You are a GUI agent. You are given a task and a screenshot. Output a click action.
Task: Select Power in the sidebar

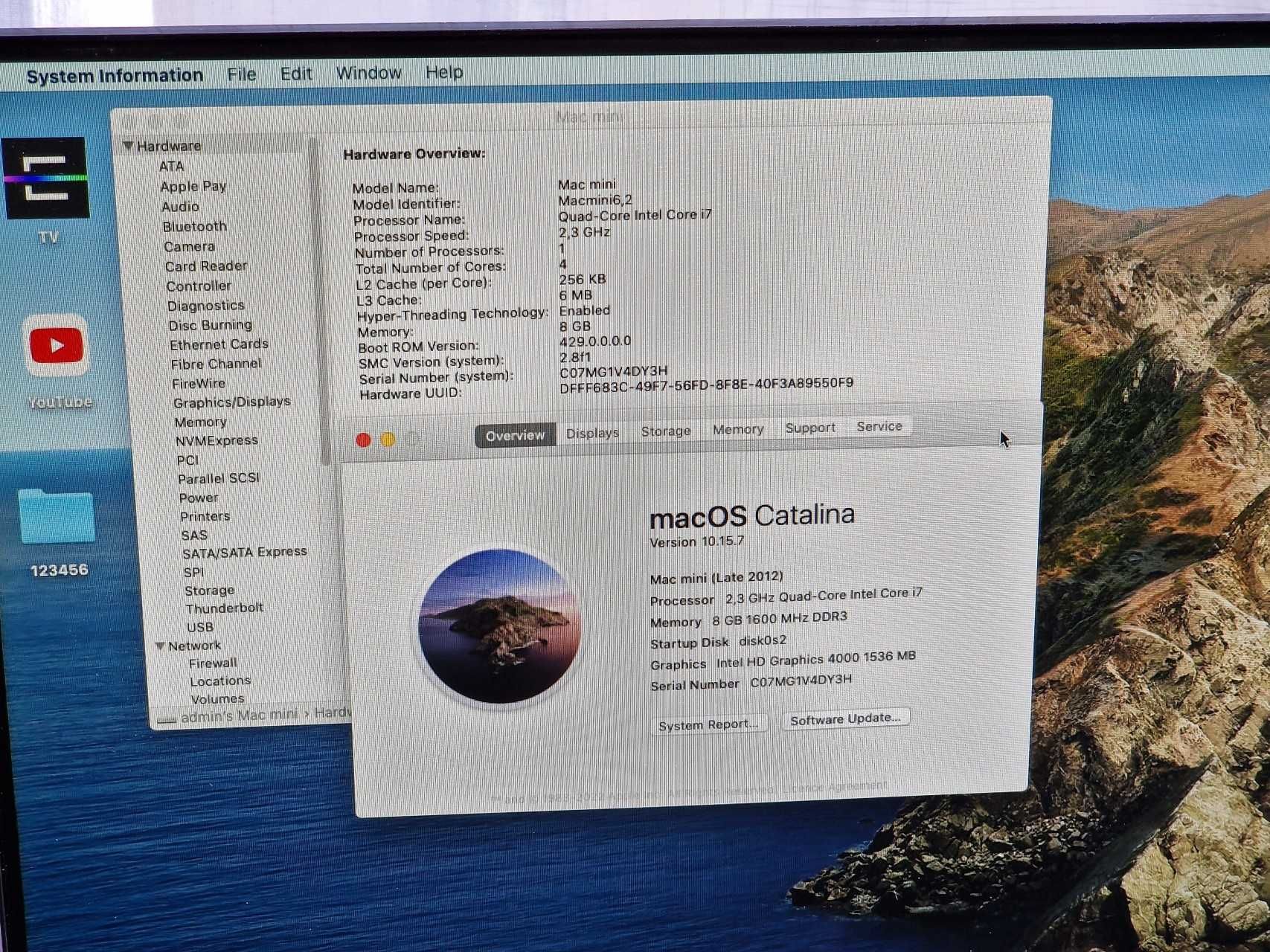[x=199, y=498]
